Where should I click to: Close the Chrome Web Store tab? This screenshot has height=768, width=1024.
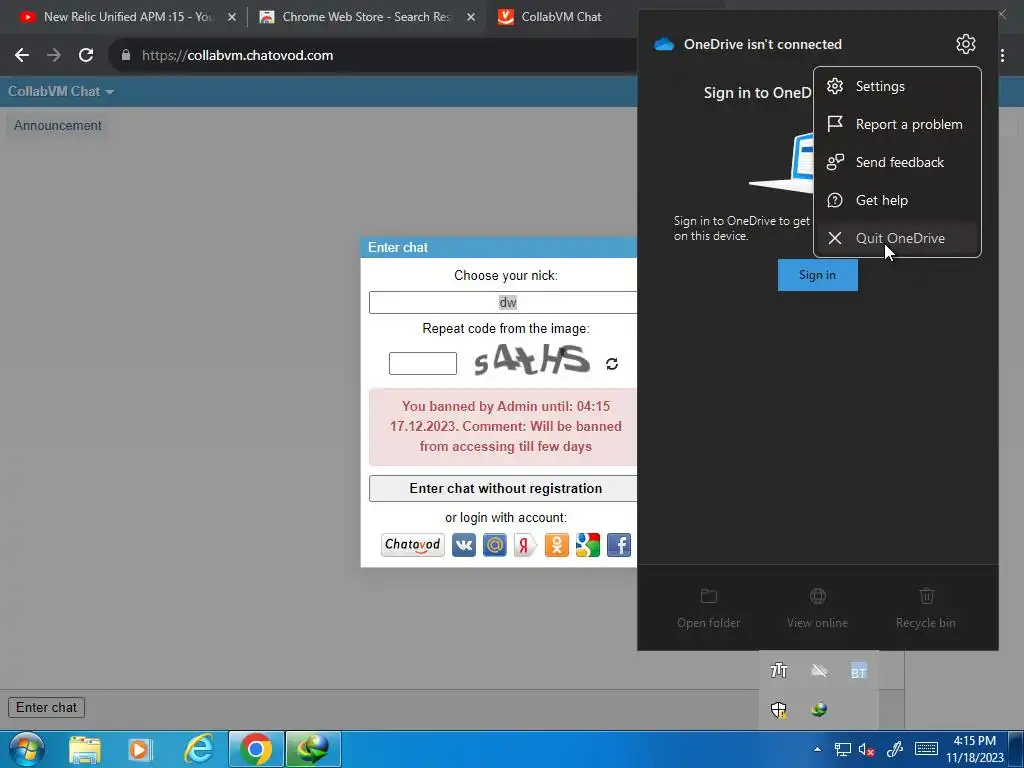(x=471, y=17)
